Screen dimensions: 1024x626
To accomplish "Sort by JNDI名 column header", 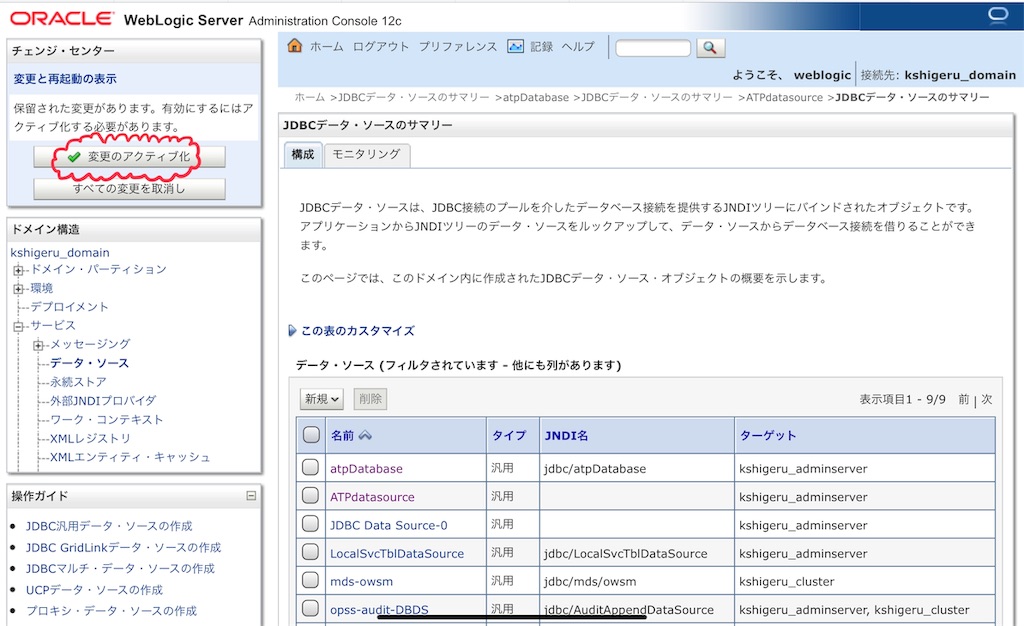I will (566, 435).
